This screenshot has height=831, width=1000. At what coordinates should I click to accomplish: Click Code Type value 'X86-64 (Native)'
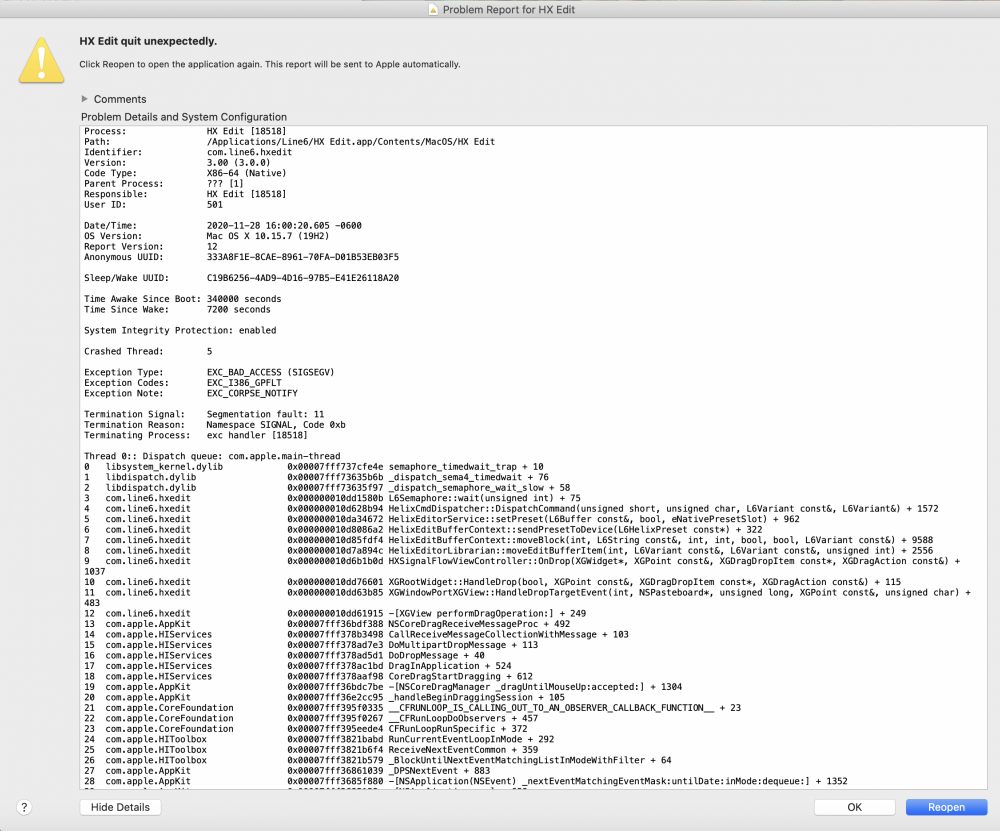(246, 173)
